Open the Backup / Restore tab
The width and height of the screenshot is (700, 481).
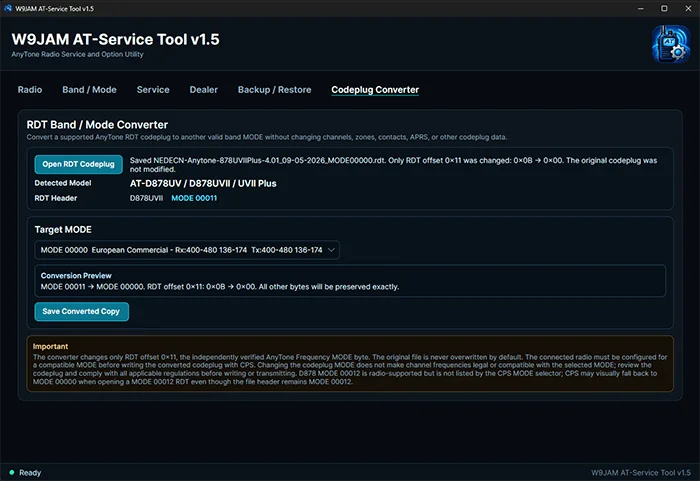[x=275, y=90]
